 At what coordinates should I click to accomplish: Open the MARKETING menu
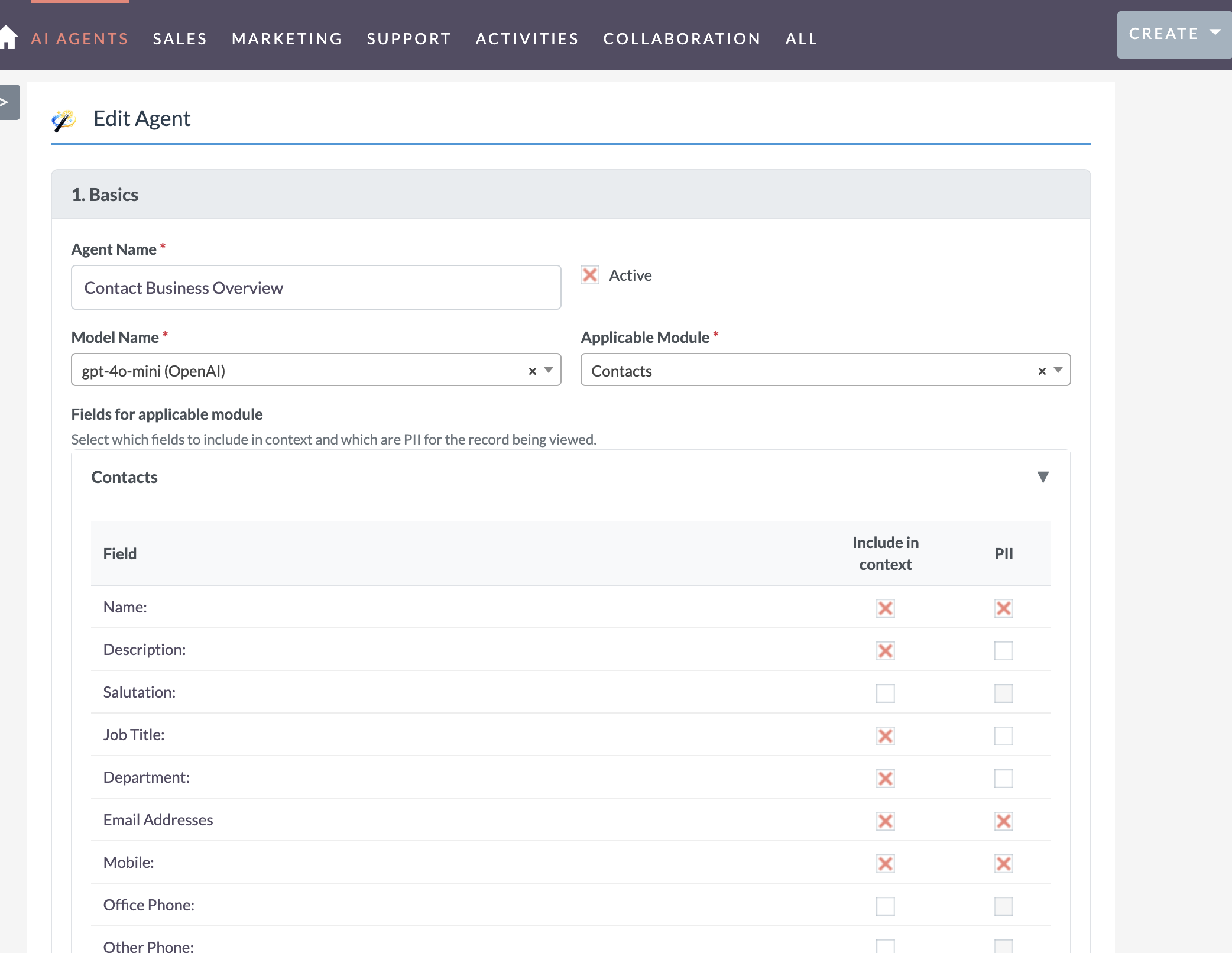[x=287, y=38]
